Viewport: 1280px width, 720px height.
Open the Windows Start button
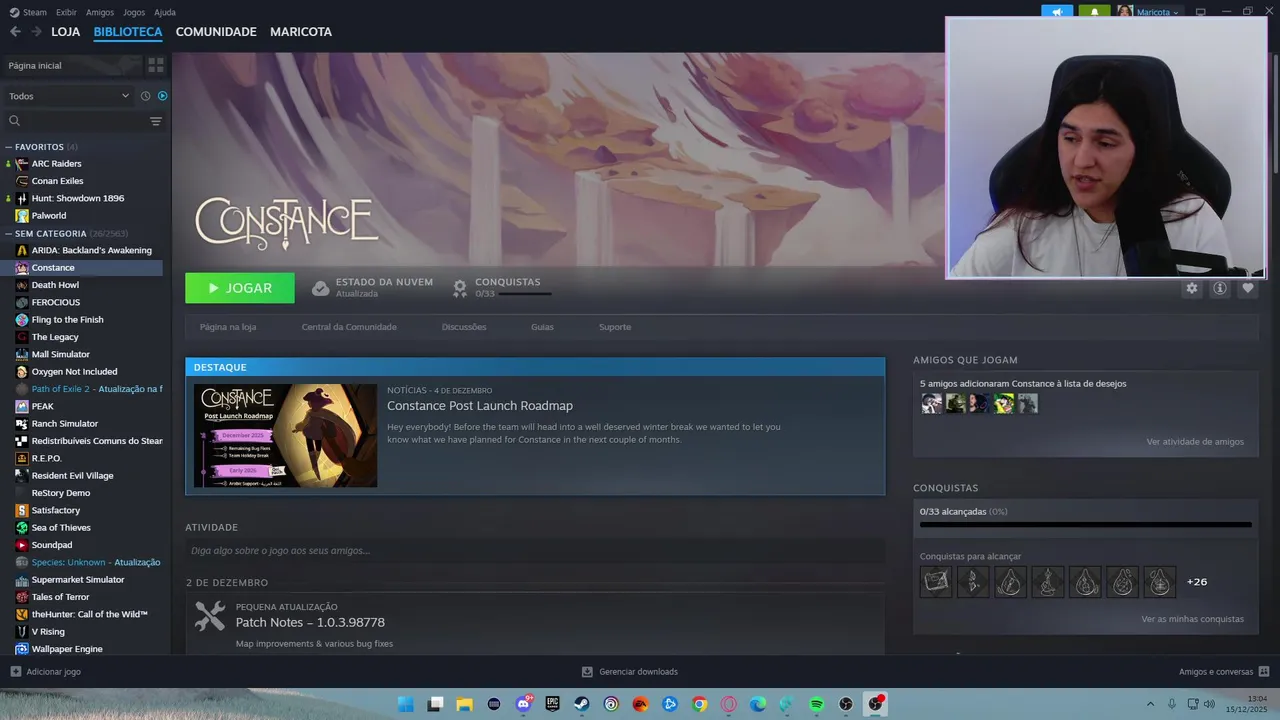(x=405, y=704)
